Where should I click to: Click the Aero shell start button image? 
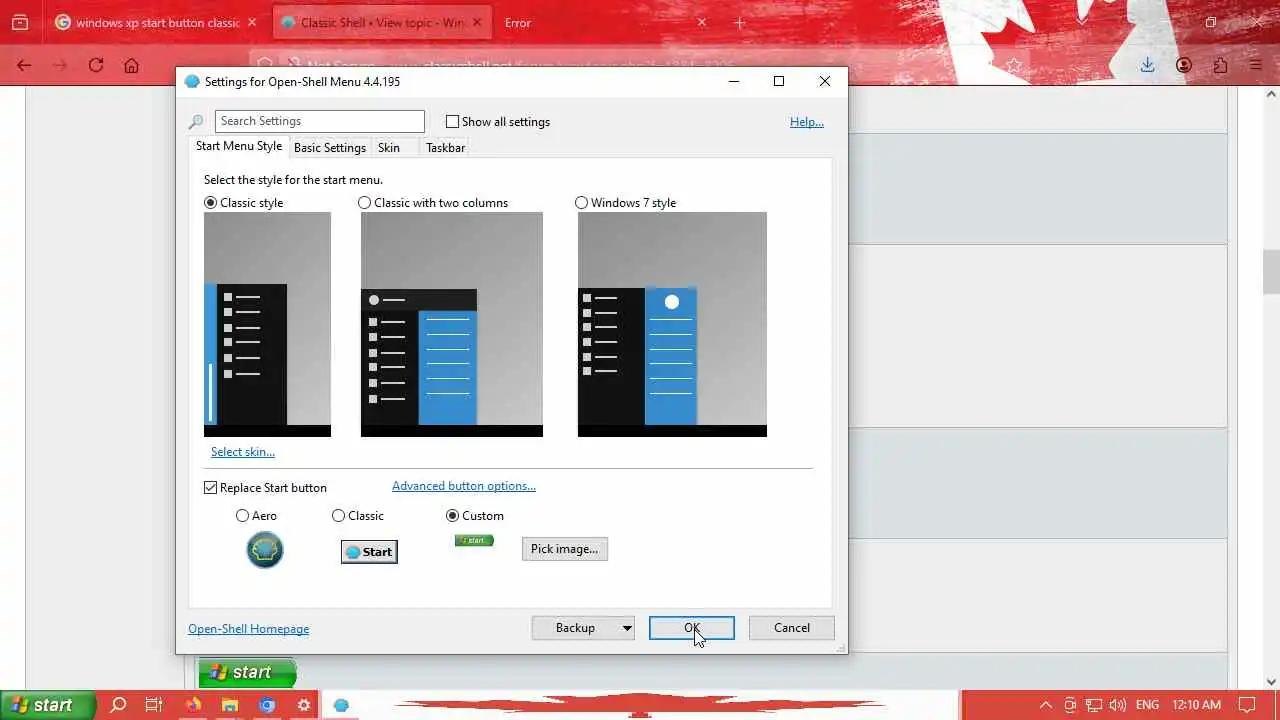point(265,550)
